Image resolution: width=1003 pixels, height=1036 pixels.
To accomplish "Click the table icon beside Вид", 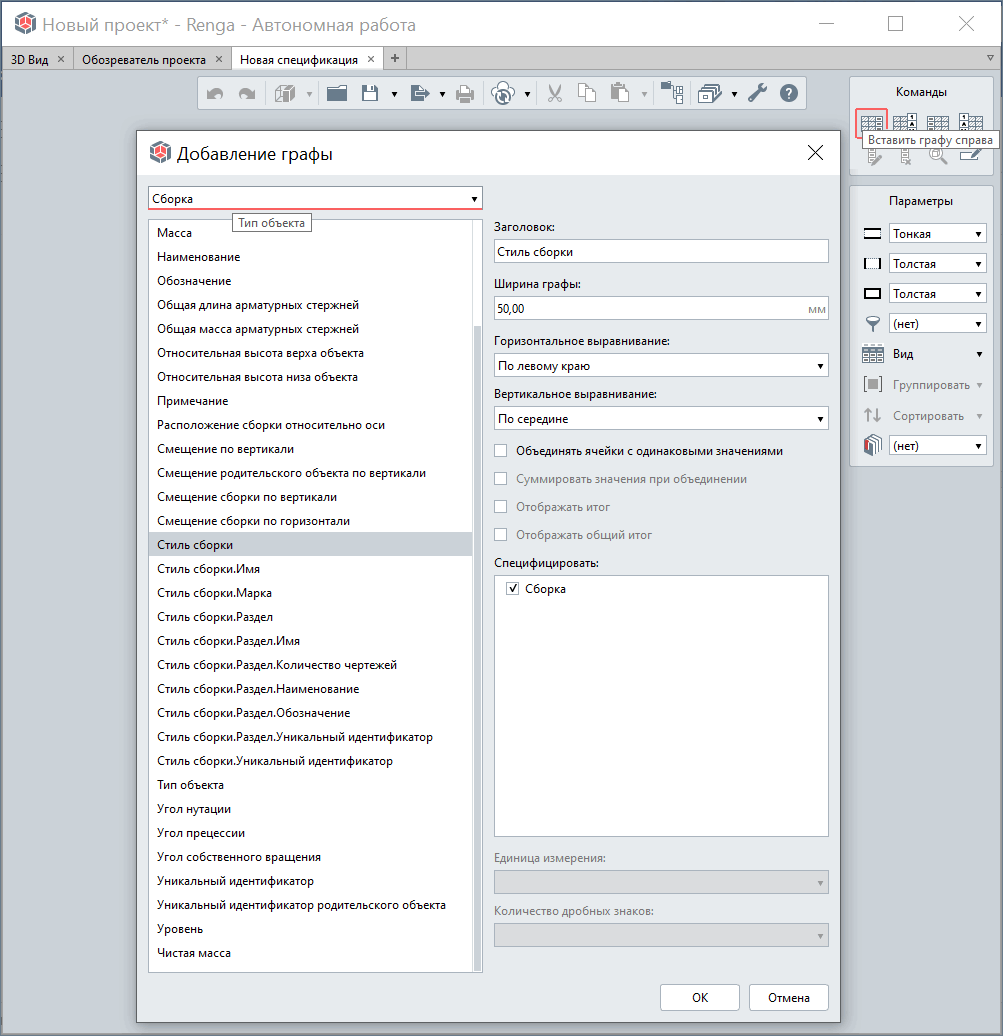I will click(x=873, y=354).
